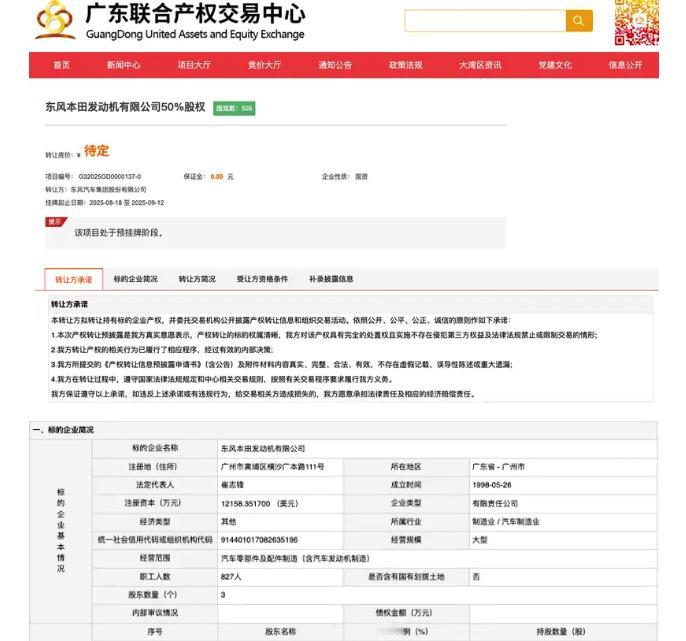
Task: Switch to the 受让方资格条件 tab
Action: (x=262, y=279)
